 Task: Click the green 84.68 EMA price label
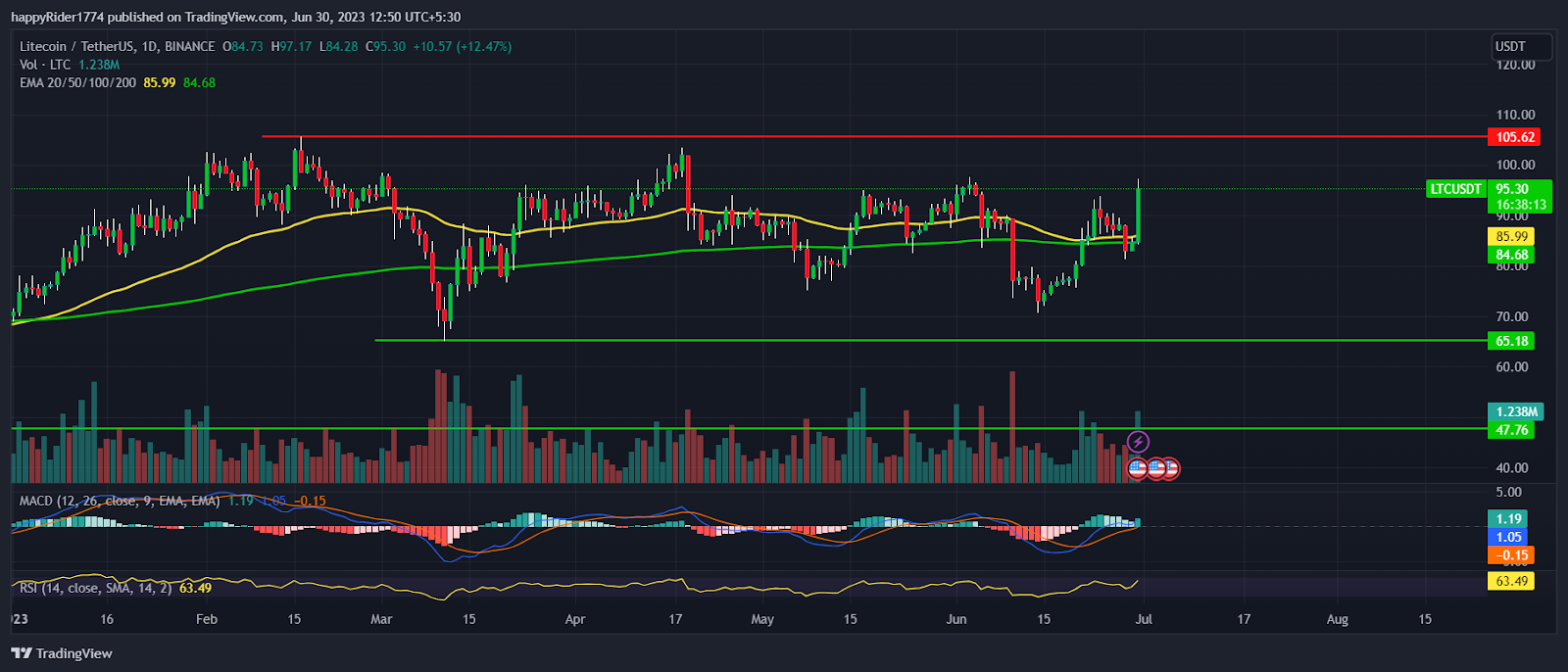click(1512, 255)
